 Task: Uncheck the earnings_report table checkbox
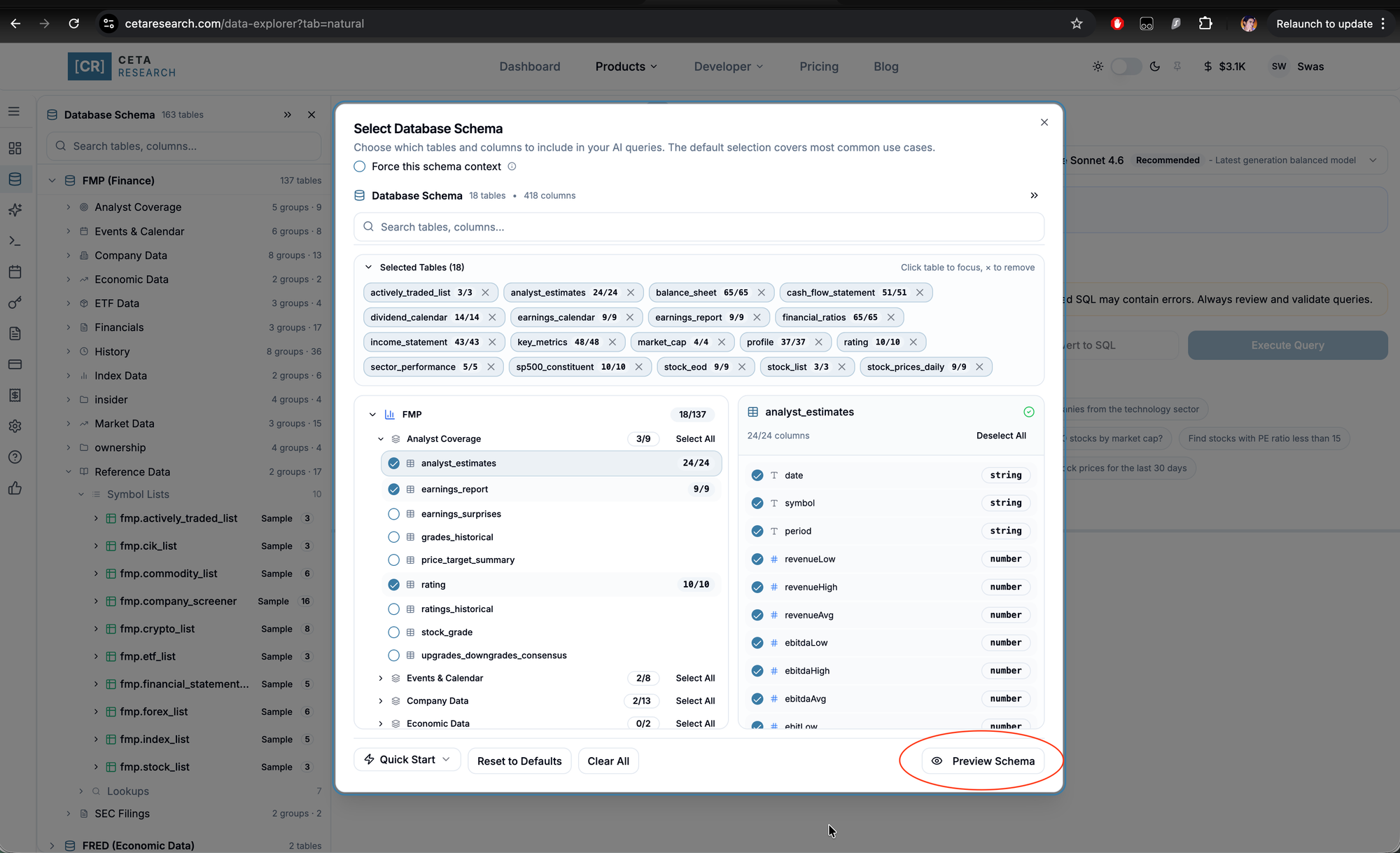tap(393, 490)
